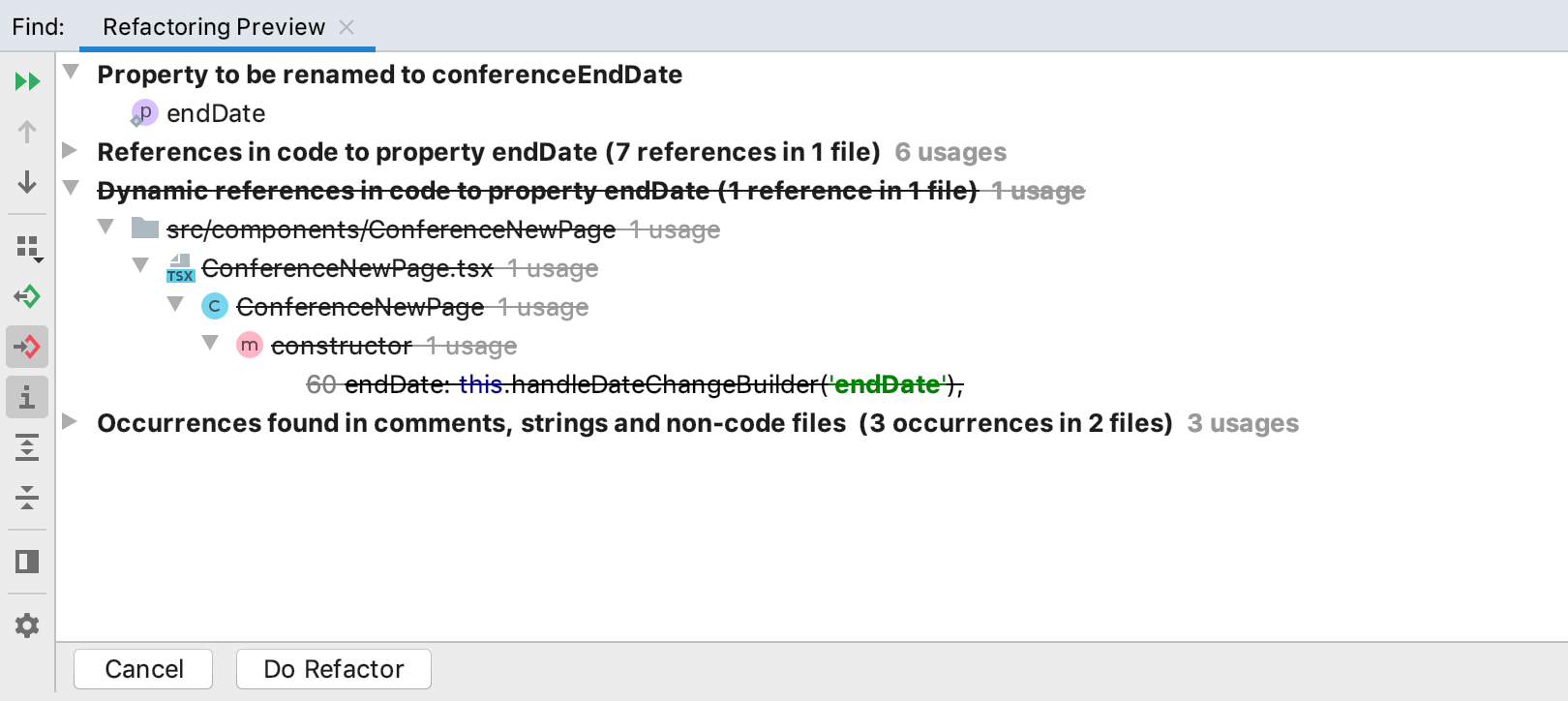Toggle the preview editor layout icon
Image resolution: width=1568 pixels, height=701 pixels.
(26, 562)
